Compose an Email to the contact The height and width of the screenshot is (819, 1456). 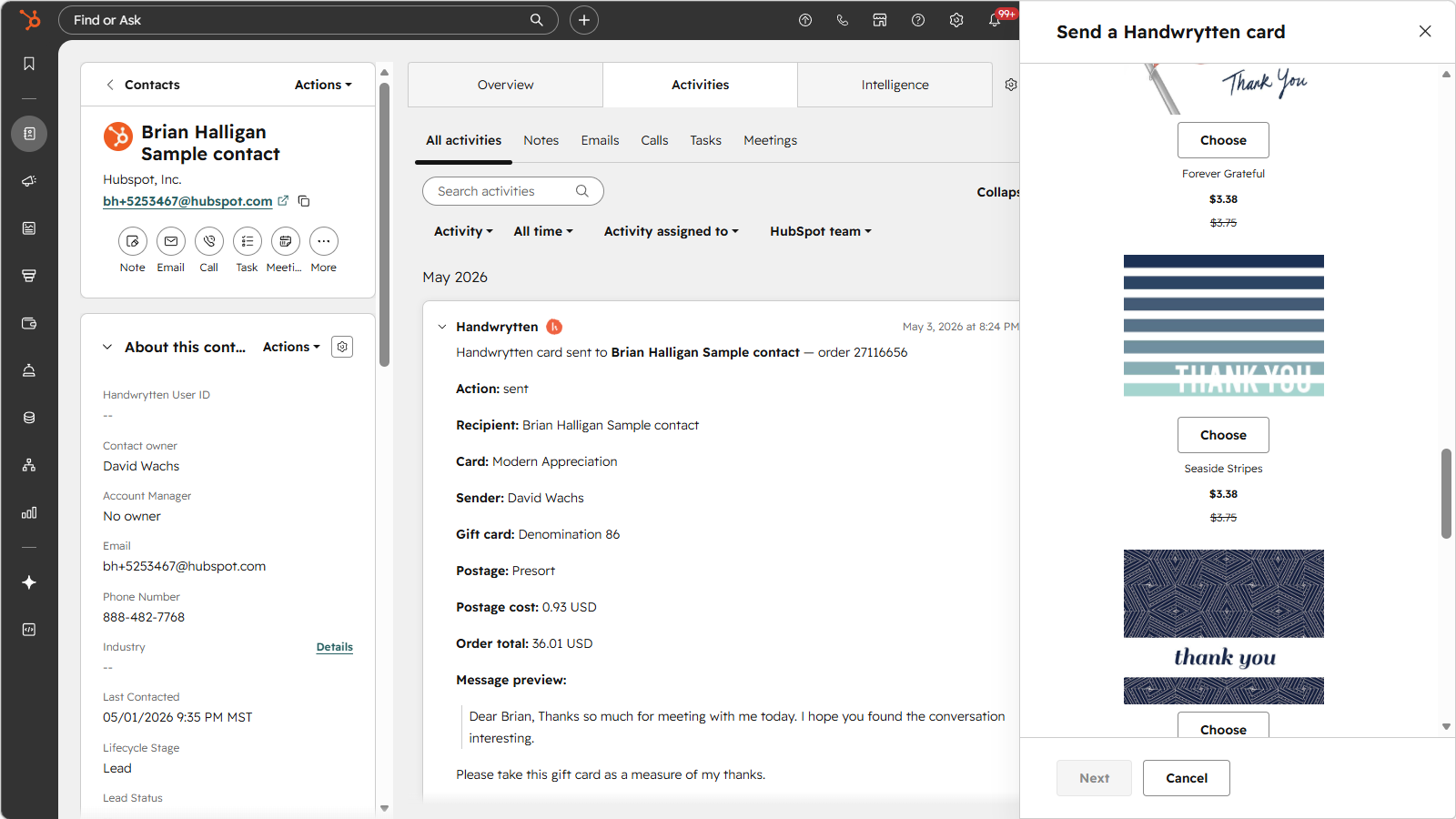[x=171, y=241]
